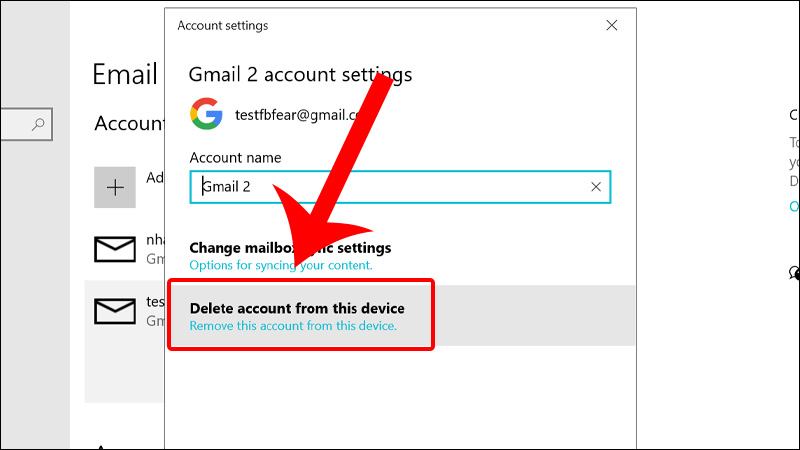Click the Account name input field

click(x=400, y=187)
